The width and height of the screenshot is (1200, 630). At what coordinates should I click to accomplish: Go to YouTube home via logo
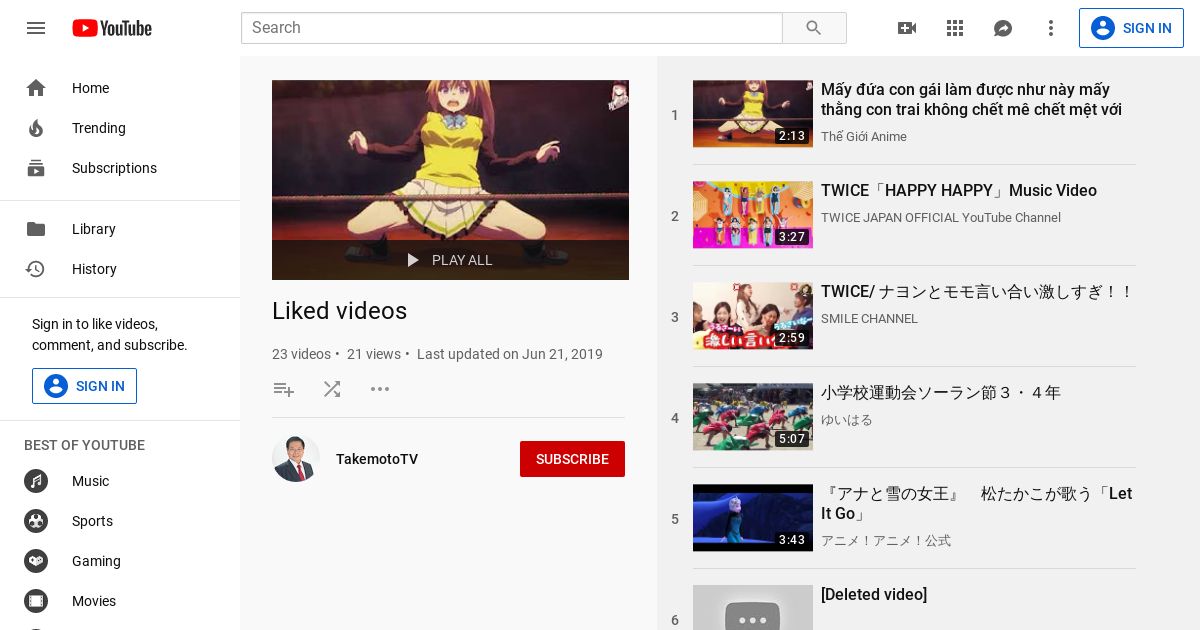pos(112,28)
